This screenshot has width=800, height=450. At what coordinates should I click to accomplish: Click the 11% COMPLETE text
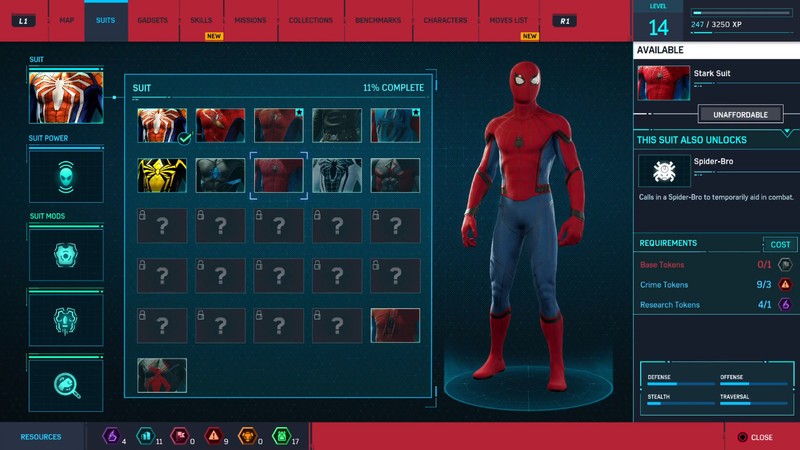point(393,88)
